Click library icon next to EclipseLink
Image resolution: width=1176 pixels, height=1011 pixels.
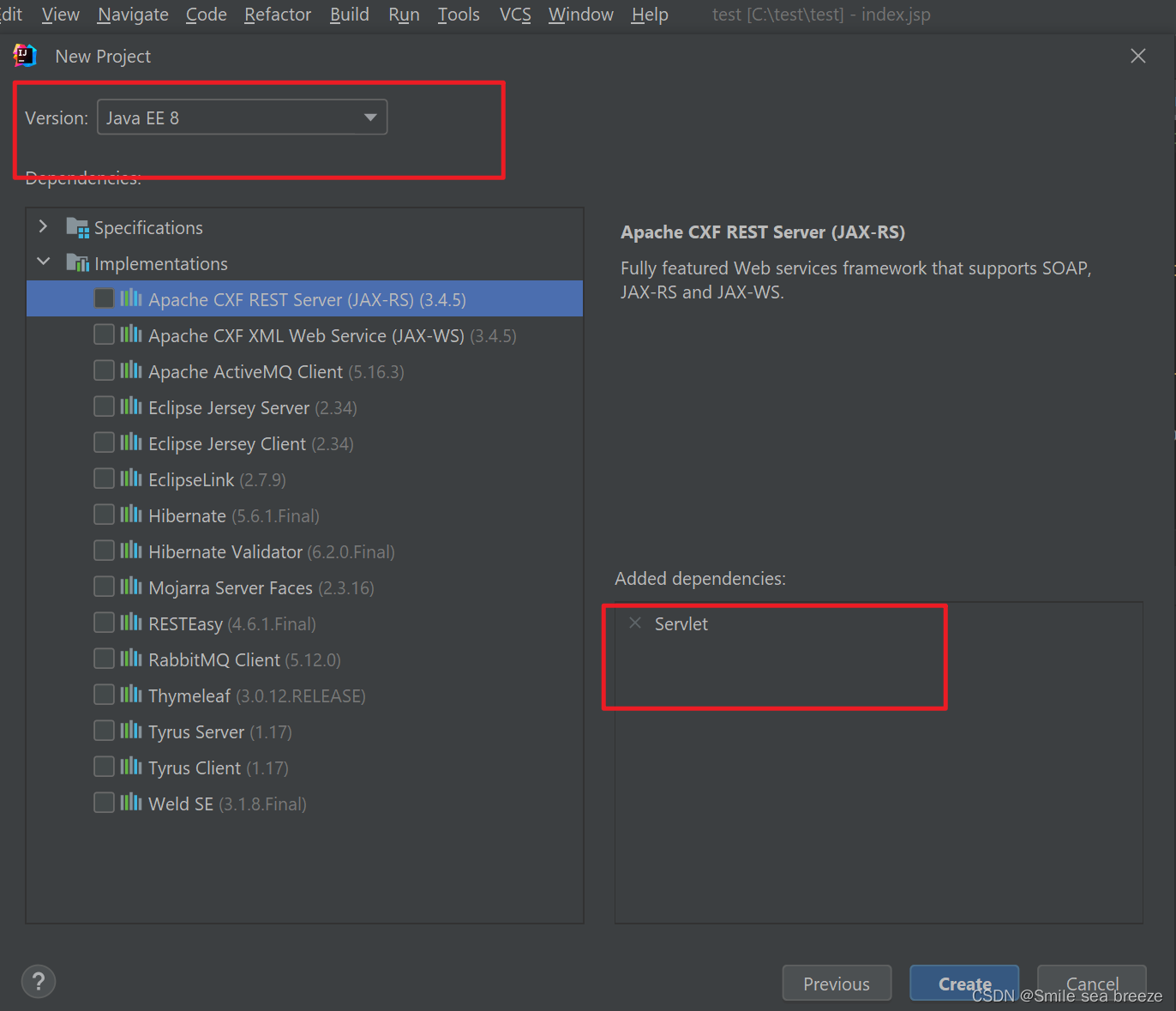tap(131, 478)
